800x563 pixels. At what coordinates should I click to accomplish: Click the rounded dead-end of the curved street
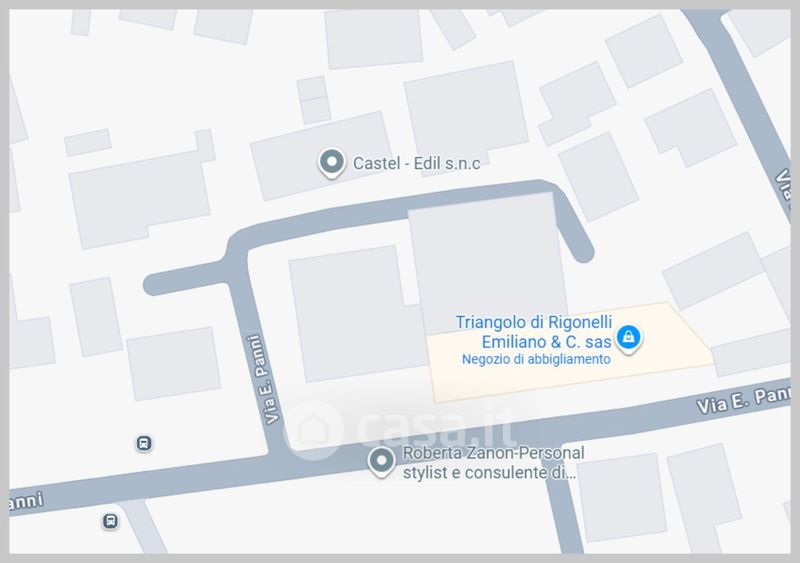pos(582,251)
